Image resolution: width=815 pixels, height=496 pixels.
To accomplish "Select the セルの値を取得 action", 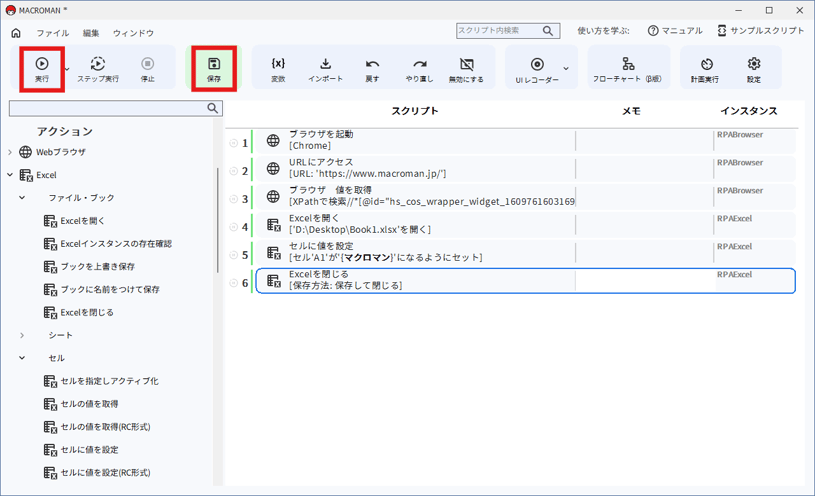I will coord(81,404).
